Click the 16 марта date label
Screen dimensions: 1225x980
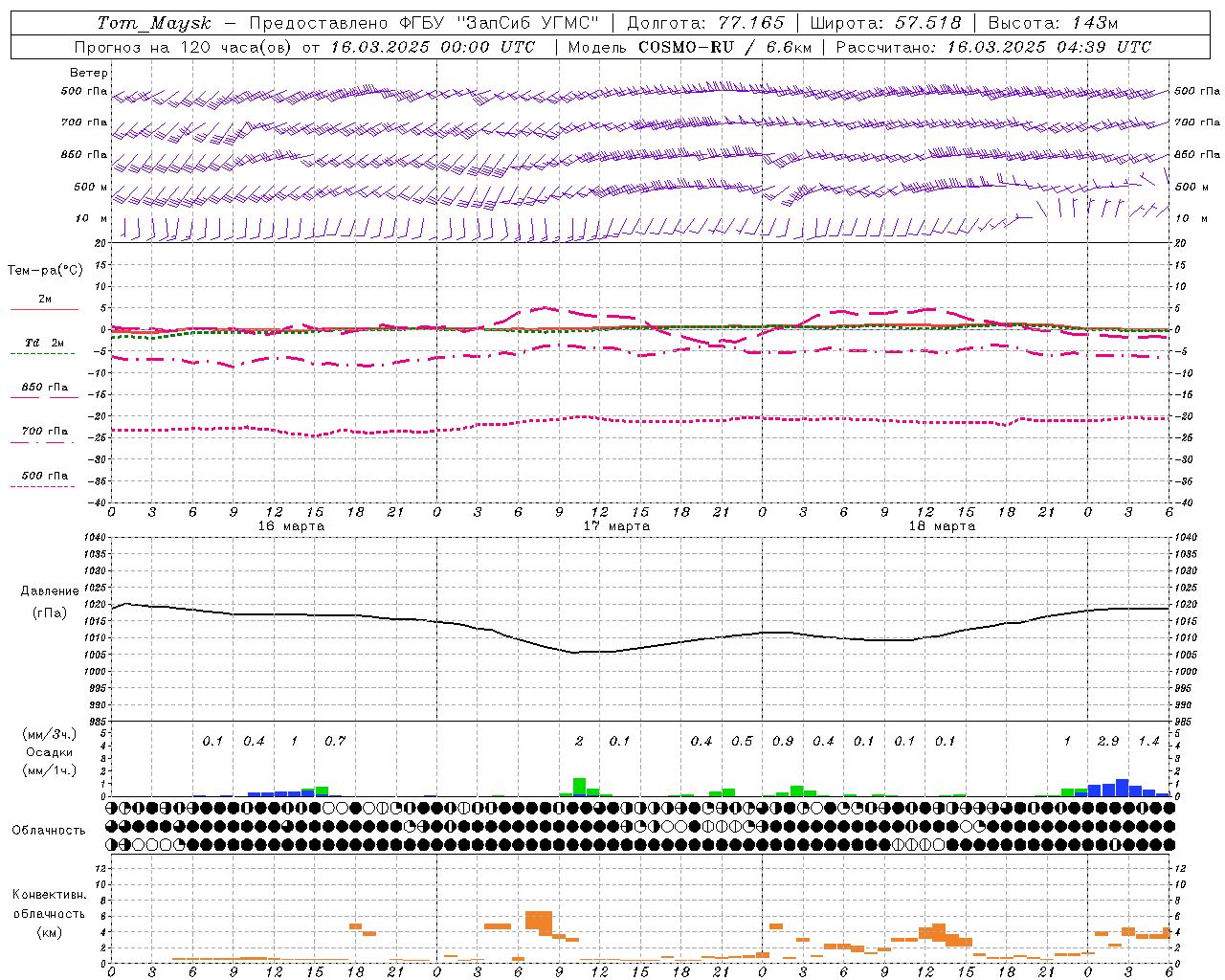[x=291, y=526]
